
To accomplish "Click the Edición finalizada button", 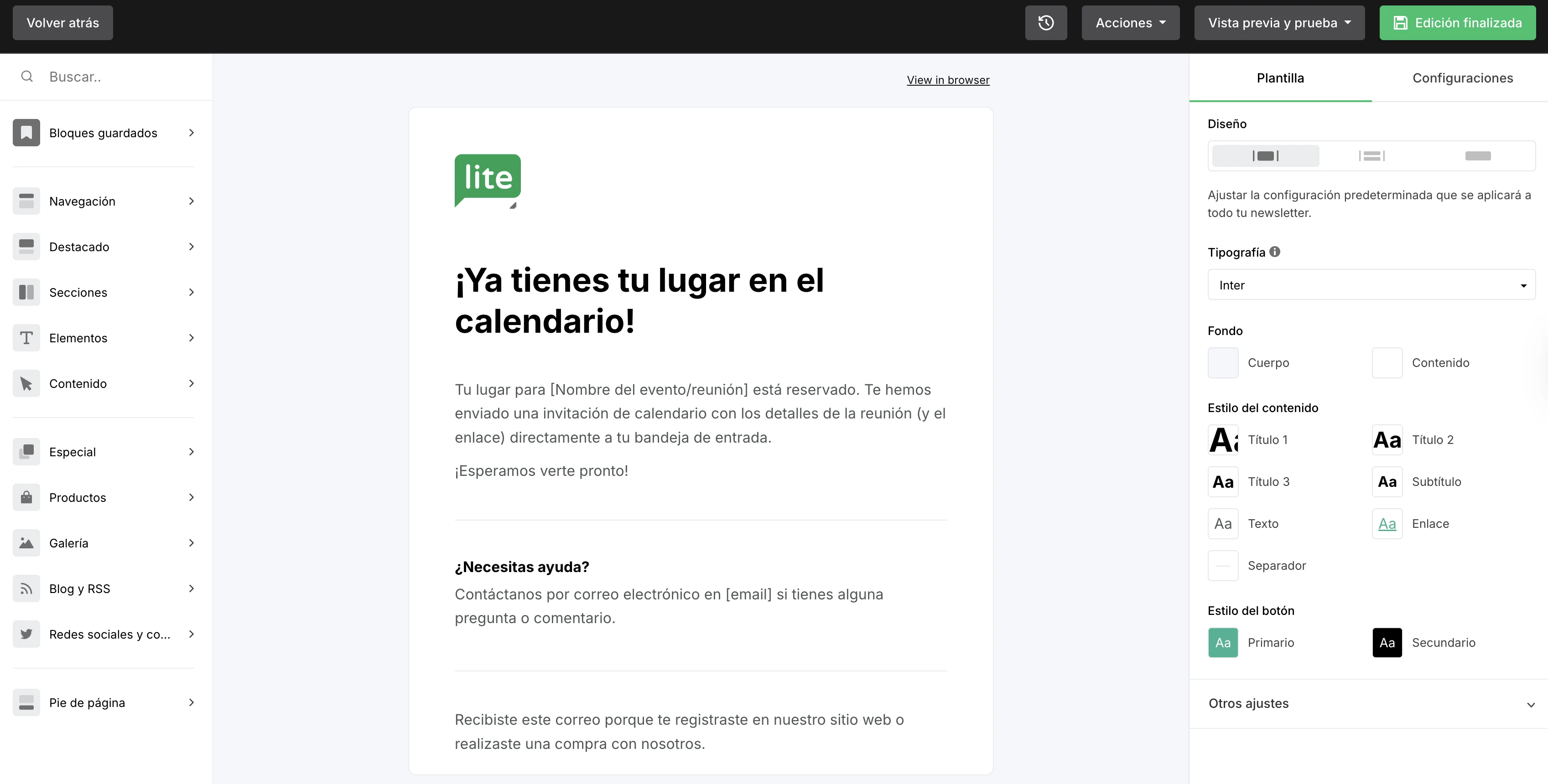I will [1458, 22].
